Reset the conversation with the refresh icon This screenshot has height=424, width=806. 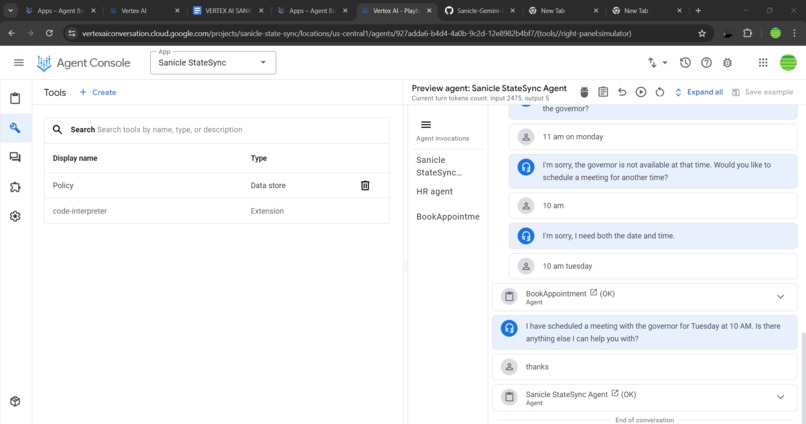(660, 93)
